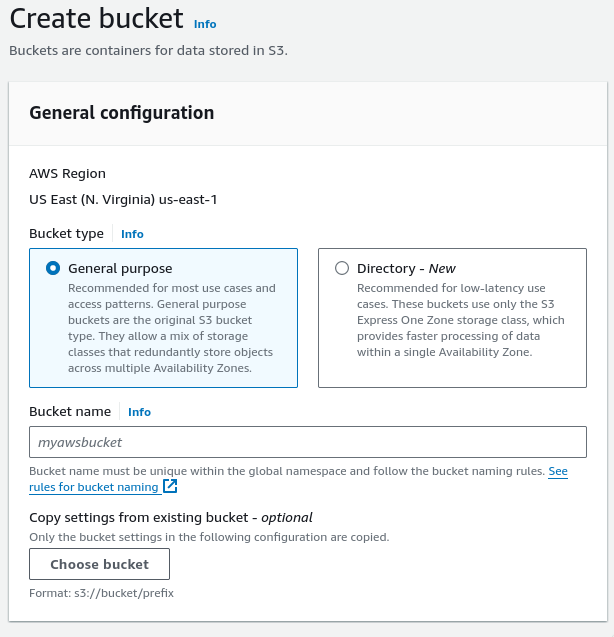The width and height of the screenshot is (614, 637).
Task: Focus the Bucket name text field
Action: (x=308, y=442)
